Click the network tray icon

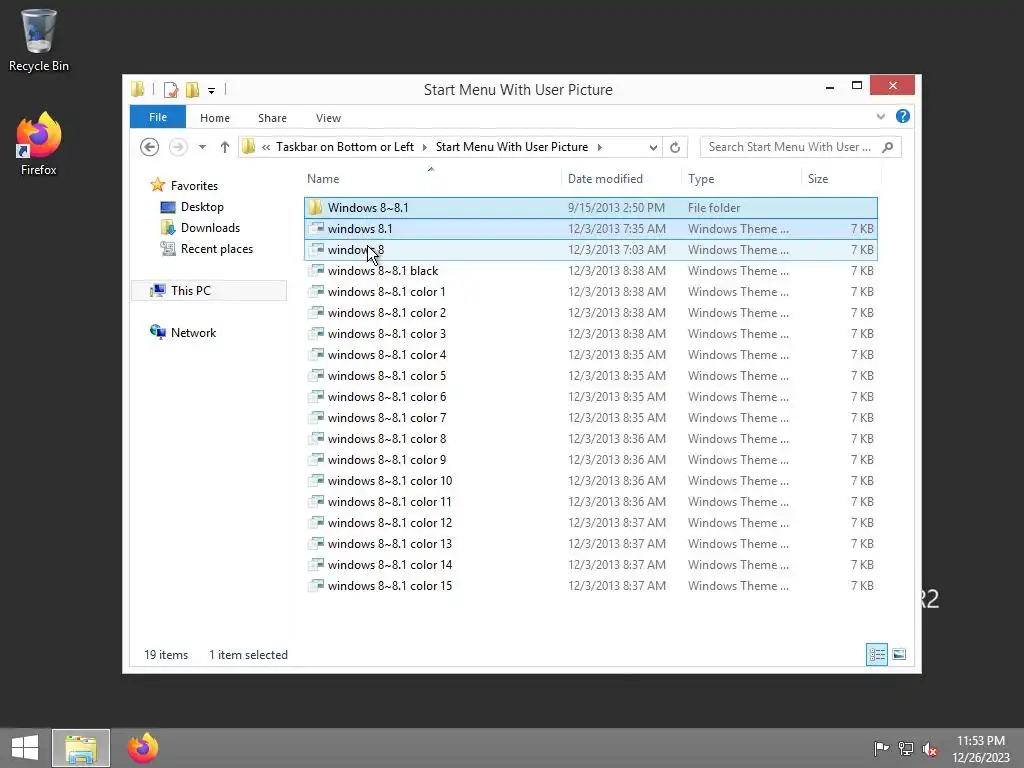[905, 748]
